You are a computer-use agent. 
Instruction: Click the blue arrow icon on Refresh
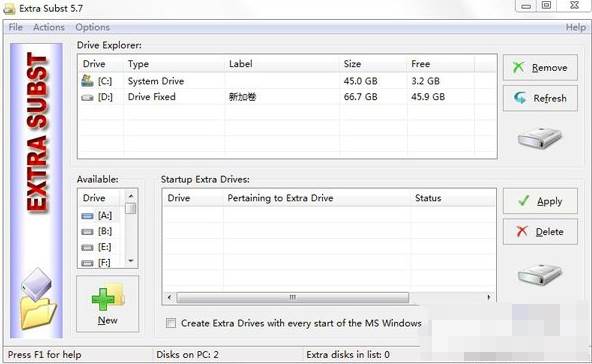click(x=520, y=98)
